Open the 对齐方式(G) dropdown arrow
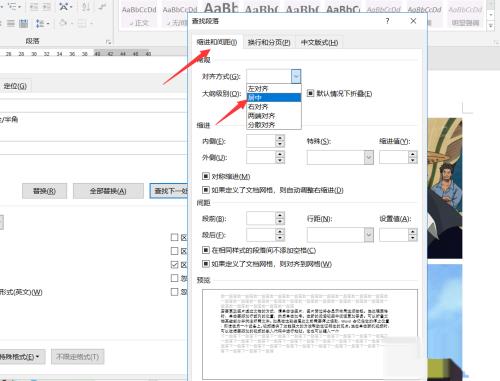 (x=296, y=76)
